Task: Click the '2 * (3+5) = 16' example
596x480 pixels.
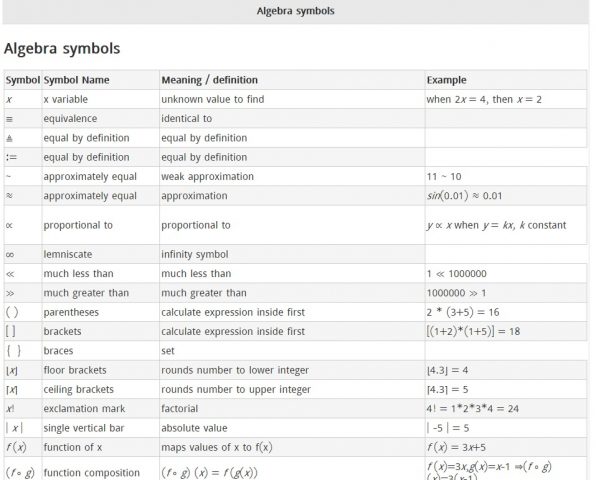Action: pos(463,312)
